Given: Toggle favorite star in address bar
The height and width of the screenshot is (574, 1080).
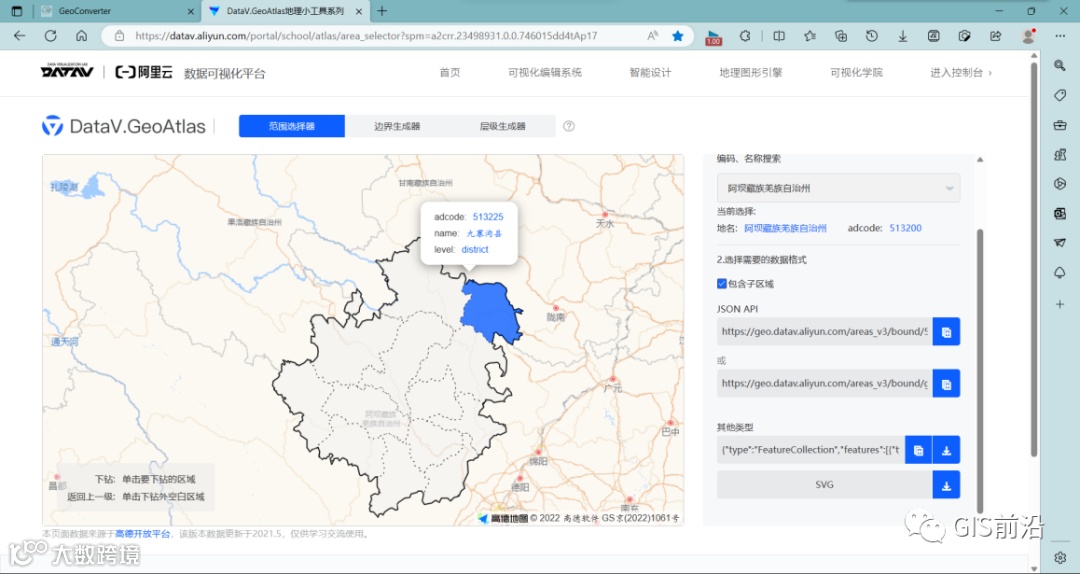Looking at the screenshot, I should (x=678, y=36).
